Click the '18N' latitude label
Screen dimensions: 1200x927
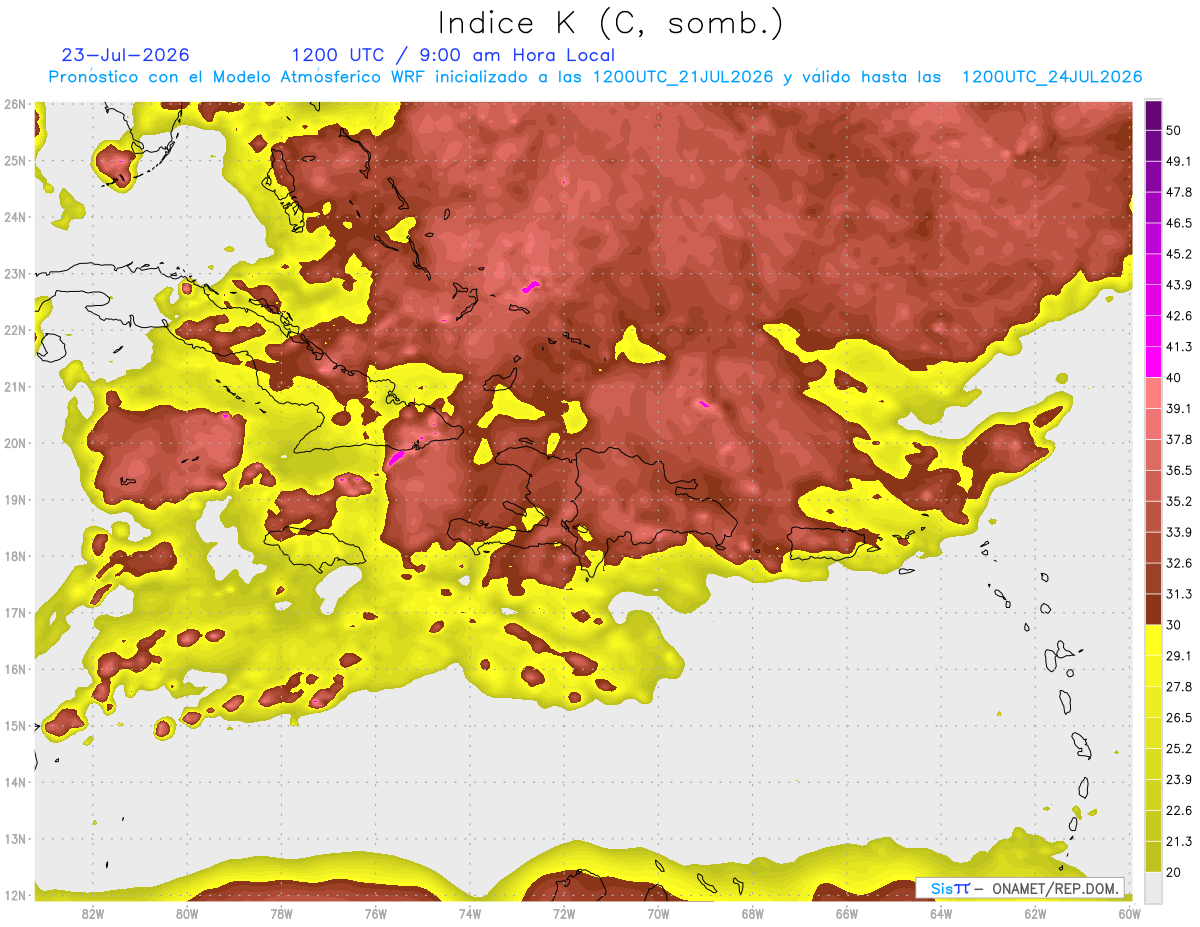15,556
